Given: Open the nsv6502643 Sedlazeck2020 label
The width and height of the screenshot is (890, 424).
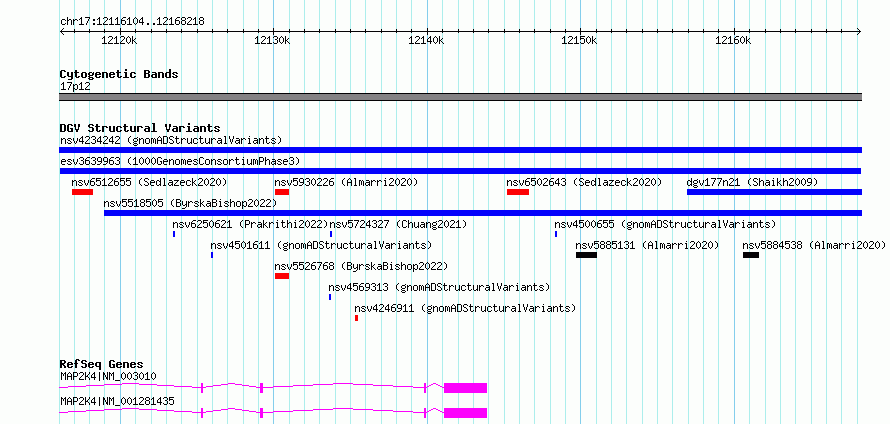Looking at the screenshot, I should coord(584,182).
